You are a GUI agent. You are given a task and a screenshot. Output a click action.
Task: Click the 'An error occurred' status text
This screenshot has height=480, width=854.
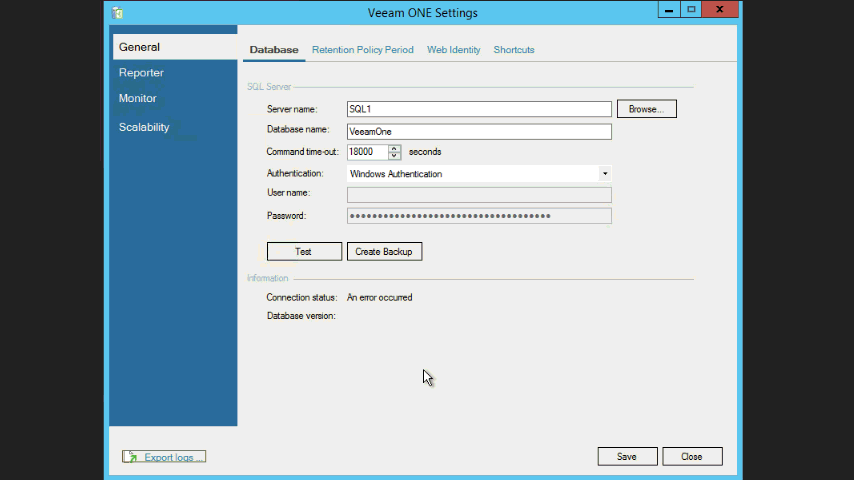click(380, 297)
